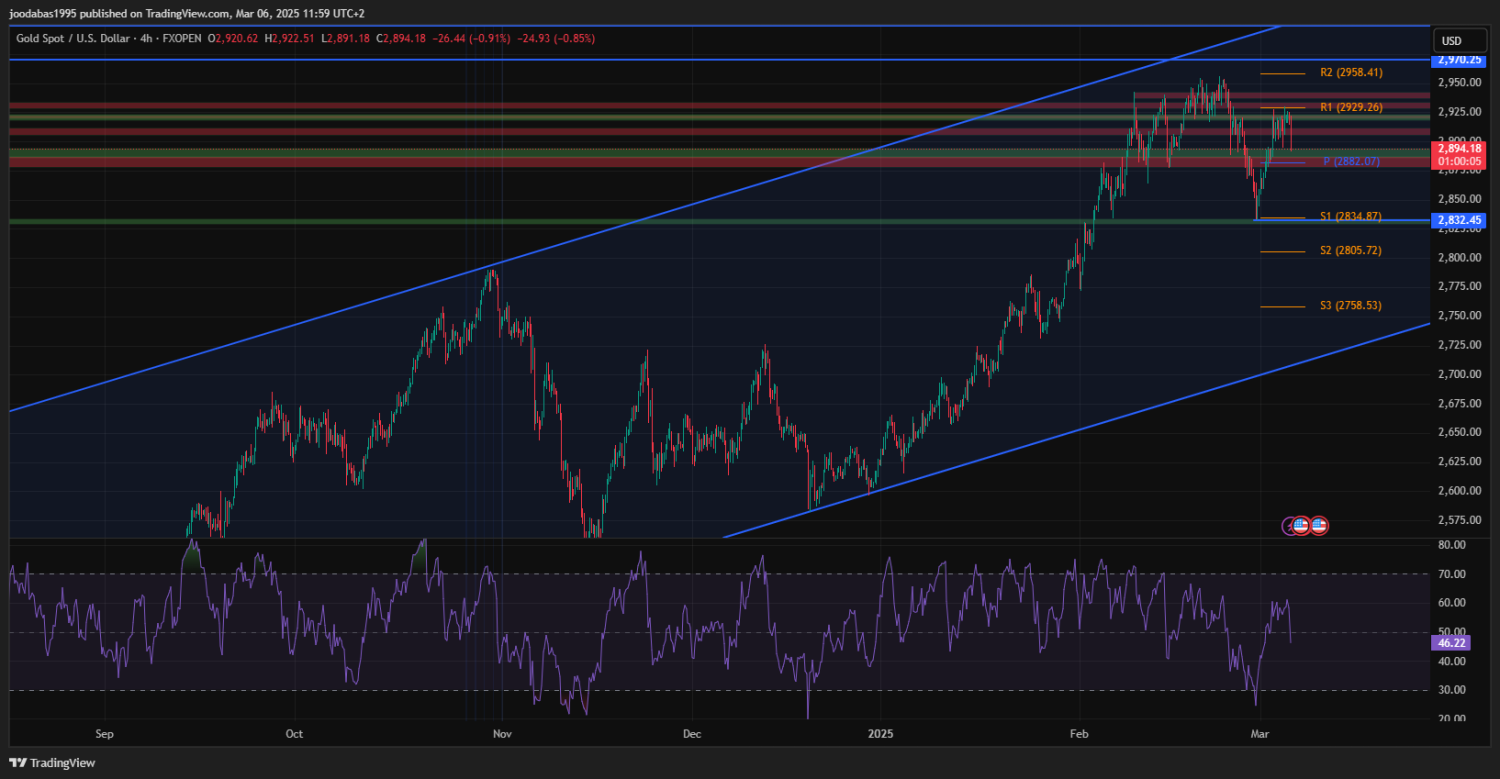The width and height of the screenshot is (1500, 779).
Task: Open the rightmost US flag economic event
Action: (x=1319, y=525)
